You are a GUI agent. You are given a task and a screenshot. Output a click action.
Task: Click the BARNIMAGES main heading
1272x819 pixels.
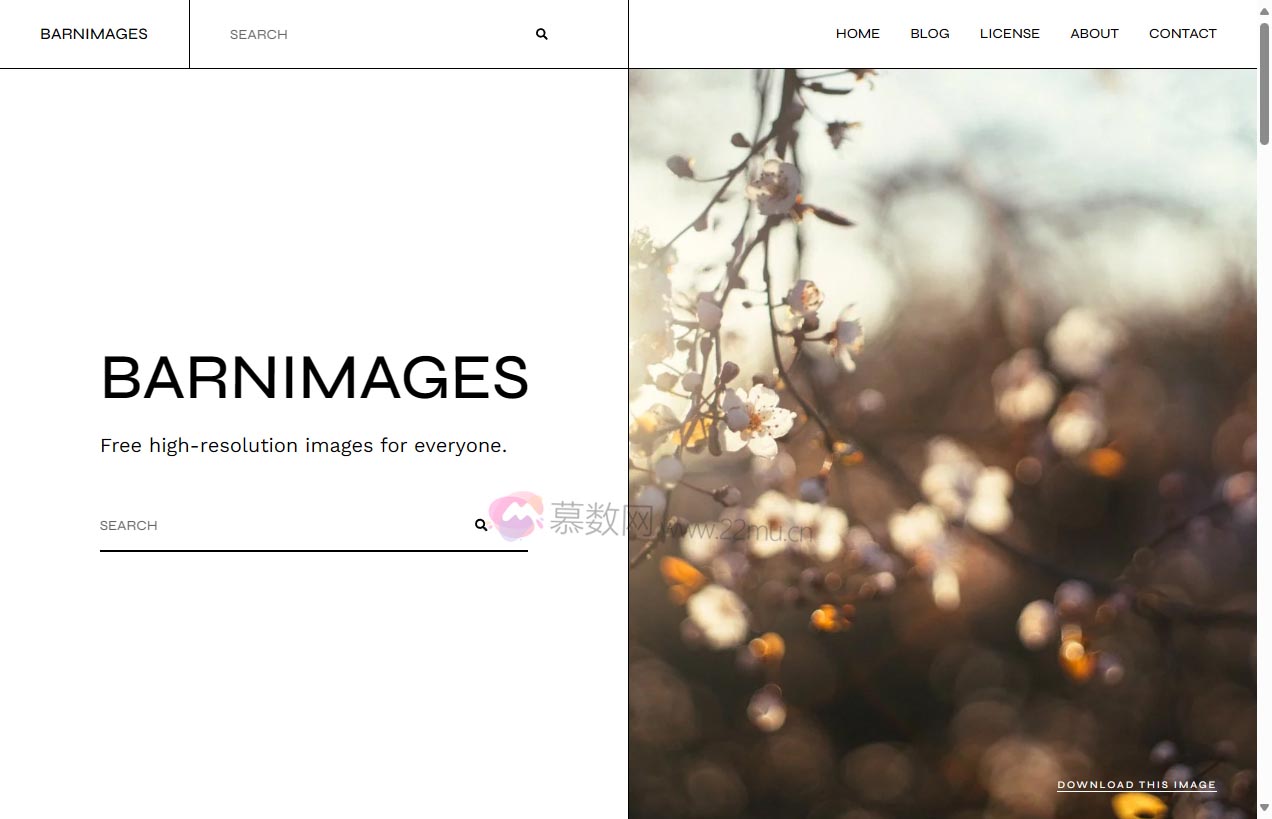[x=314, y=379]
